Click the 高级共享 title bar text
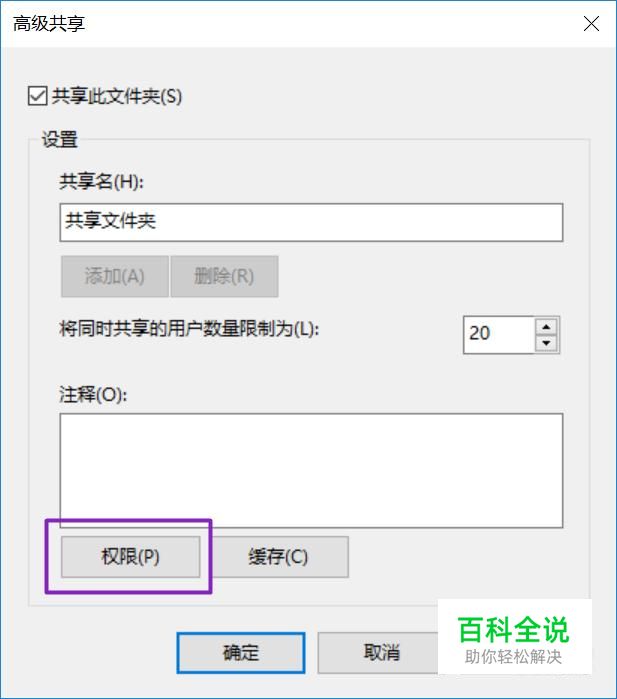617x699 pixels. coord(49,24)
